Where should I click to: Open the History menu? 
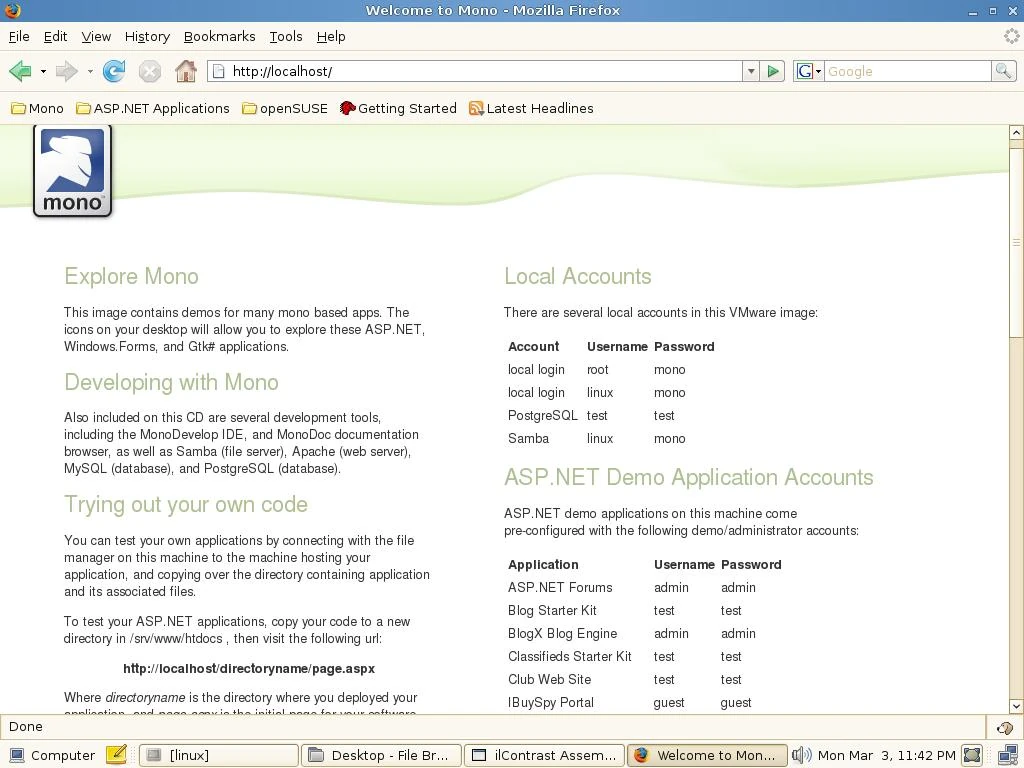(x=147, y=37)
